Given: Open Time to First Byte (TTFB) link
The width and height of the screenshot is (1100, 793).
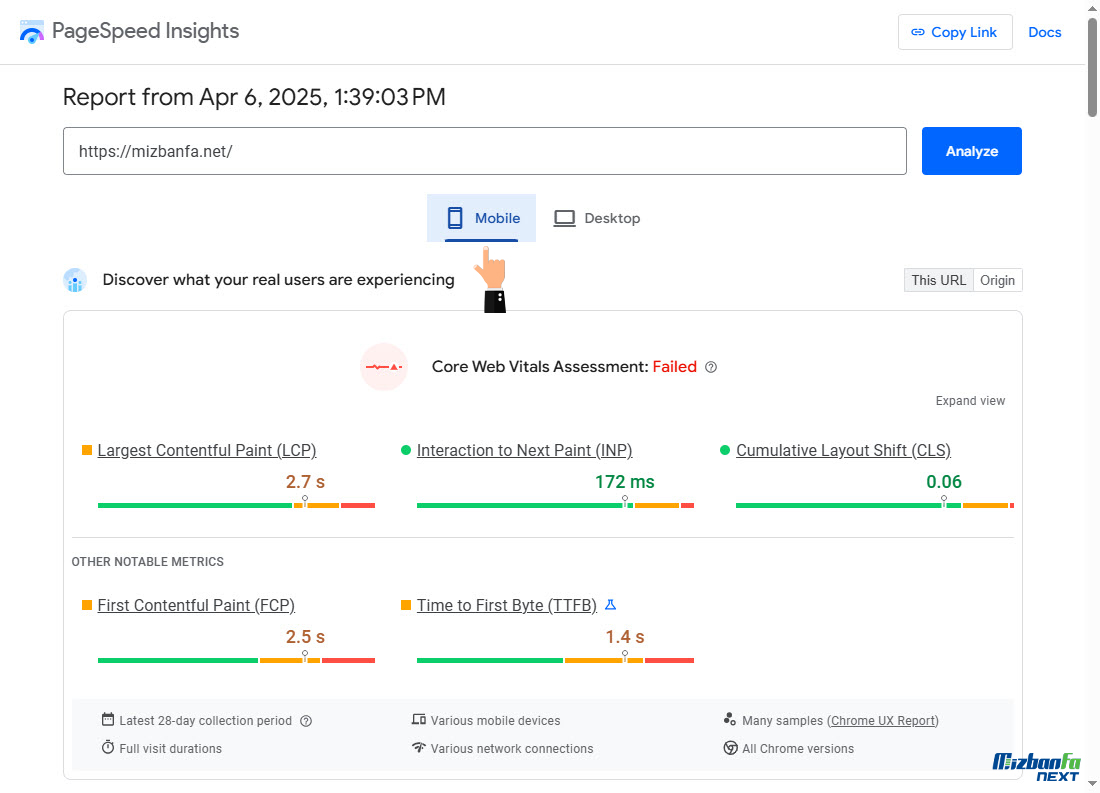Looking at the screenshot, I should [x=507, y=606].
